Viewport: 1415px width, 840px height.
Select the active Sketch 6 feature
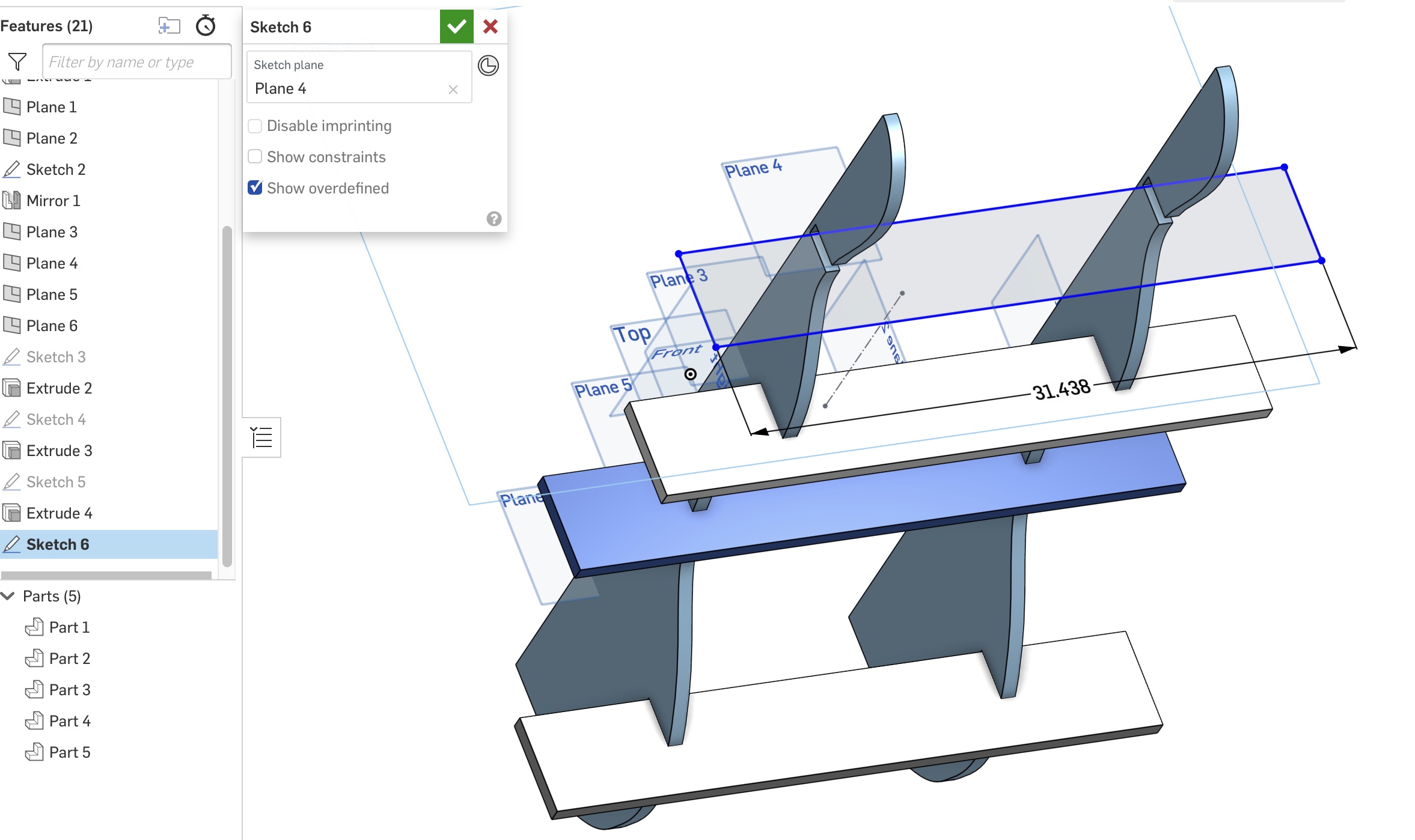tap(108, 544)
